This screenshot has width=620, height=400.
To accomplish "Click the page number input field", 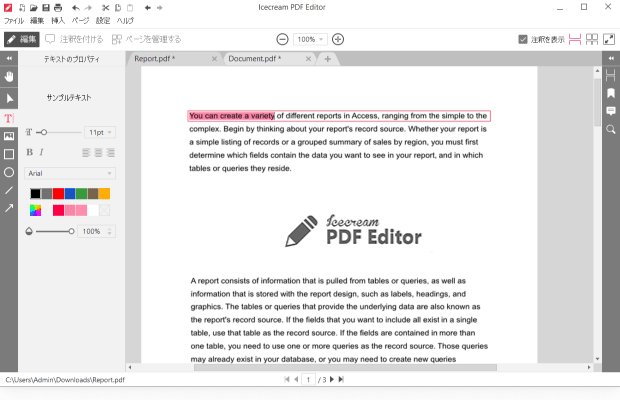I will [x=308, y=379].
